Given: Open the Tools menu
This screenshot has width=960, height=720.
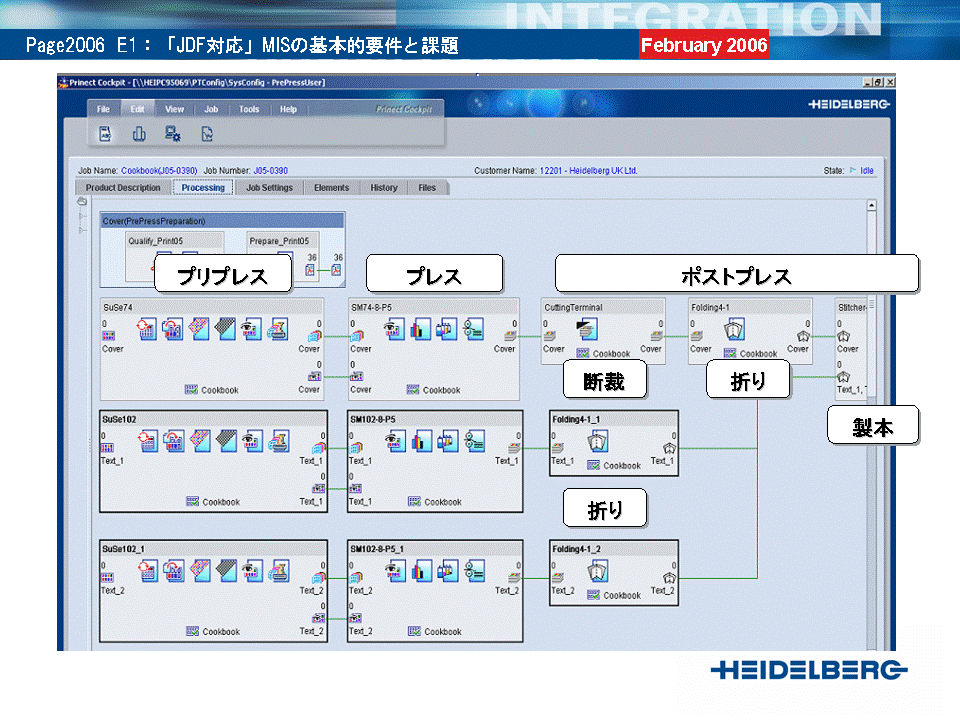Looking at the screenshot, I should pyautogui.click(x=249, y=109).
